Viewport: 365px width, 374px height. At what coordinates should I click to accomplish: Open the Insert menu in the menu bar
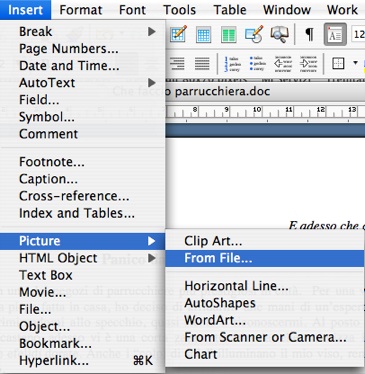25,10
